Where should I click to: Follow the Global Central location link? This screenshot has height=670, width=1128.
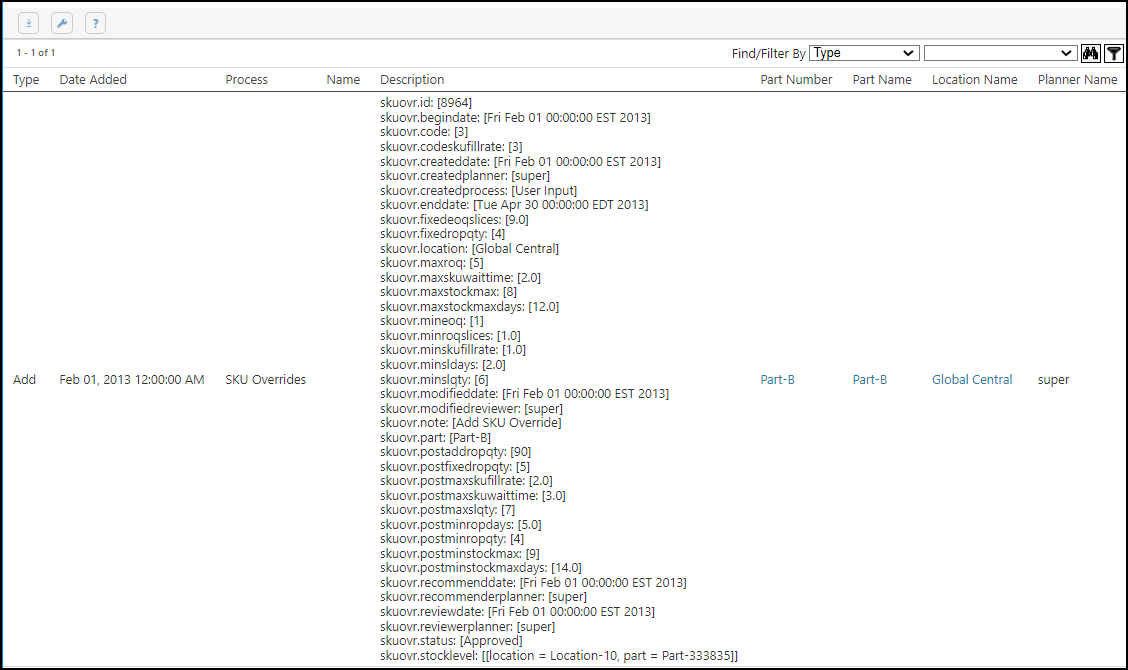(x=972, y=380)
